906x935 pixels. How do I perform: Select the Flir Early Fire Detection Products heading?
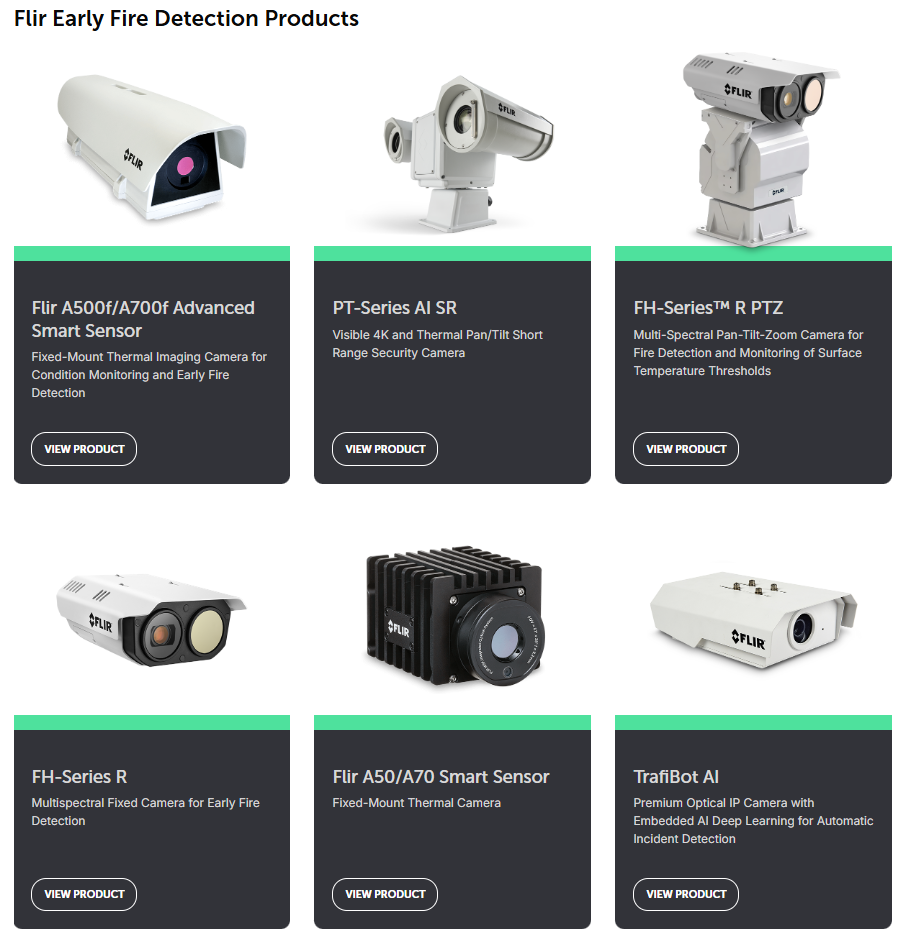pos(186,18)
